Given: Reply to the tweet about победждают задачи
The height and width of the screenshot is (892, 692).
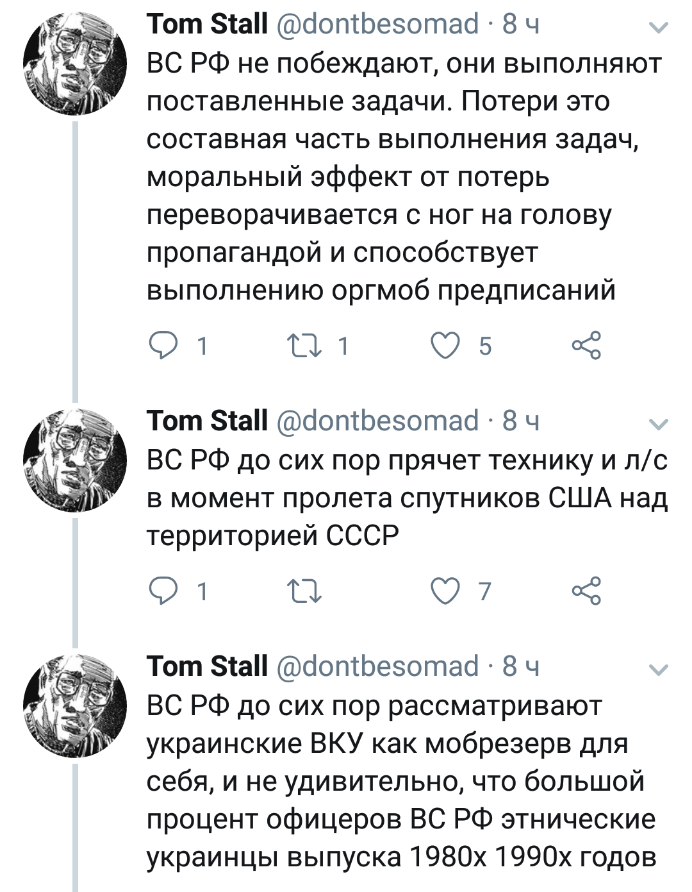Looking at the screenshot, I should [162, 345].
